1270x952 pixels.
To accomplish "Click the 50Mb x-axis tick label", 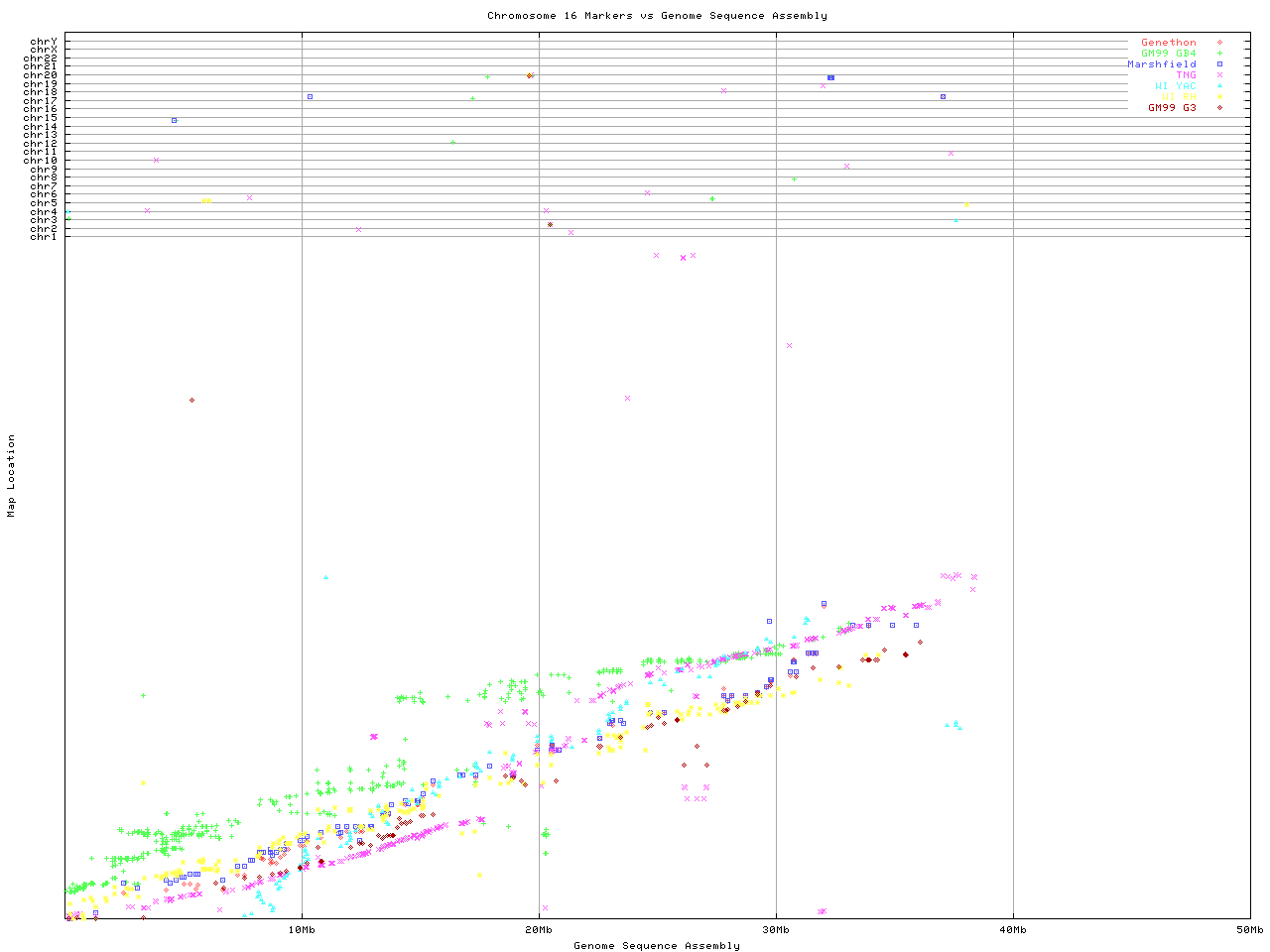I will click(x=1249, y=930).
